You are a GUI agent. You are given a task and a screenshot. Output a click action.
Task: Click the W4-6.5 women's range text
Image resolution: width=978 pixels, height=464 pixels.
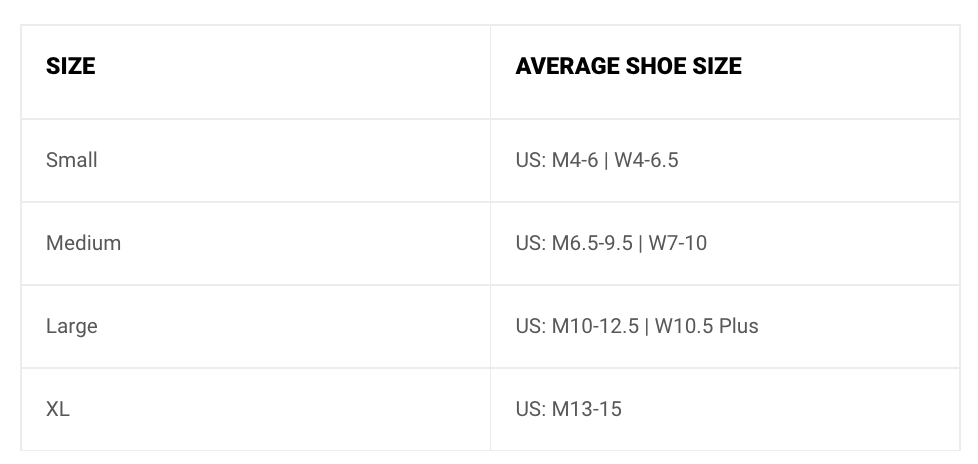pyautogui.click(x=646, y=160)
